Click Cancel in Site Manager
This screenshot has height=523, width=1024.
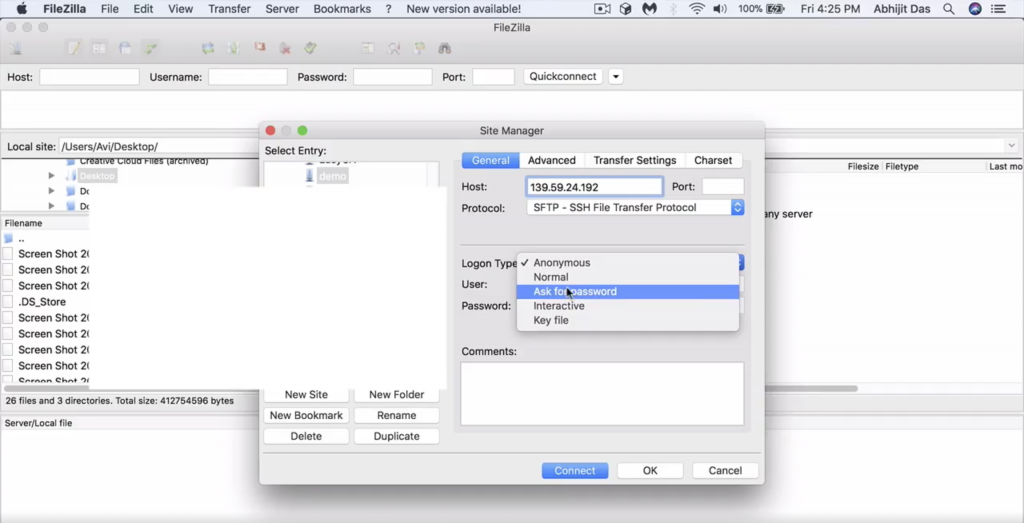[x=725, y=471]
